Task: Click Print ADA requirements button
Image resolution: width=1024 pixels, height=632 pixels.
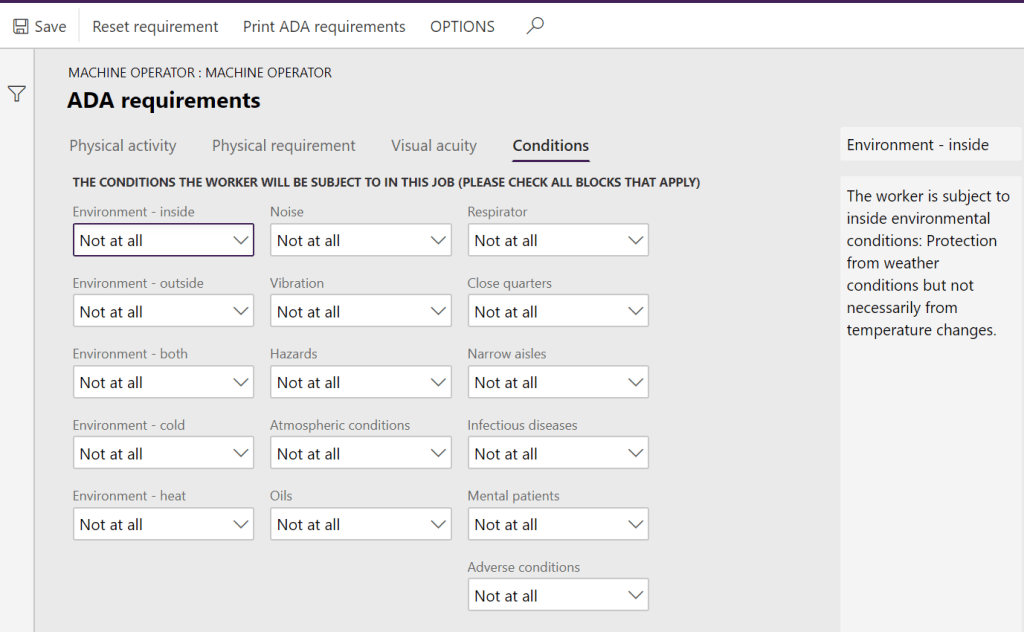Action: click(324, 27)
